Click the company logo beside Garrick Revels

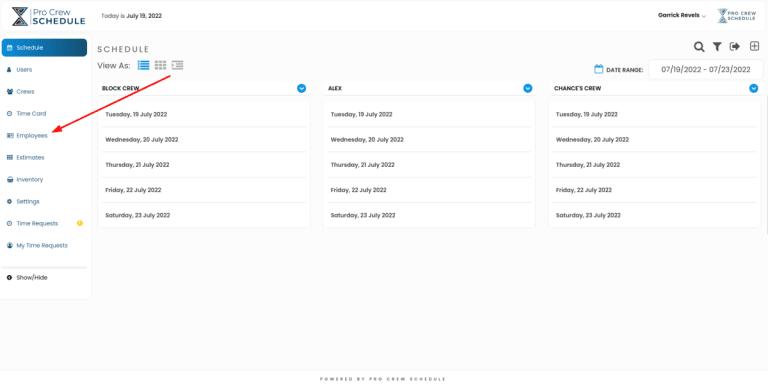point(736,16)
